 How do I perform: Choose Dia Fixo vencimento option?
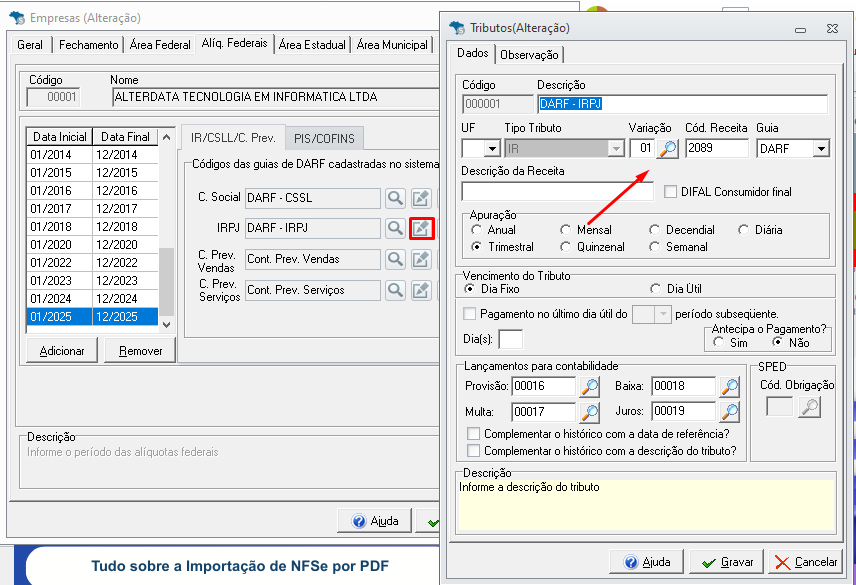[x=469, y=289]
